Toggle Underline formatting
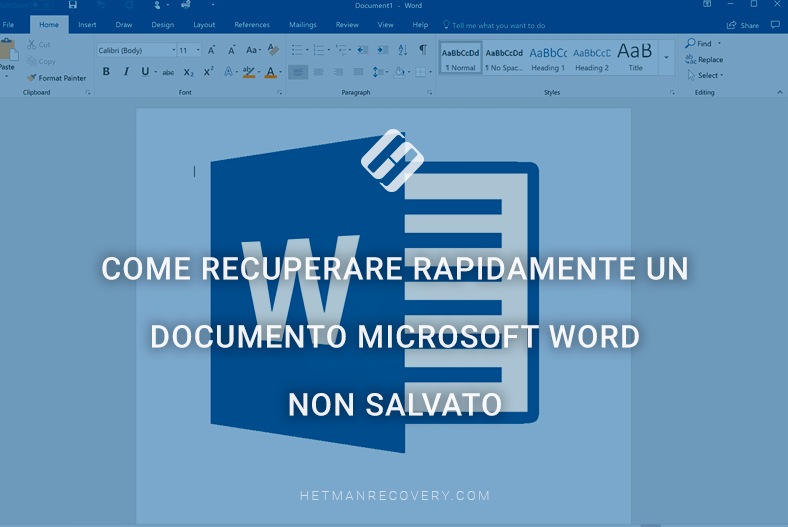Image resolution: width=788 pixels, height=527 pixels. (x=145, y=72)
